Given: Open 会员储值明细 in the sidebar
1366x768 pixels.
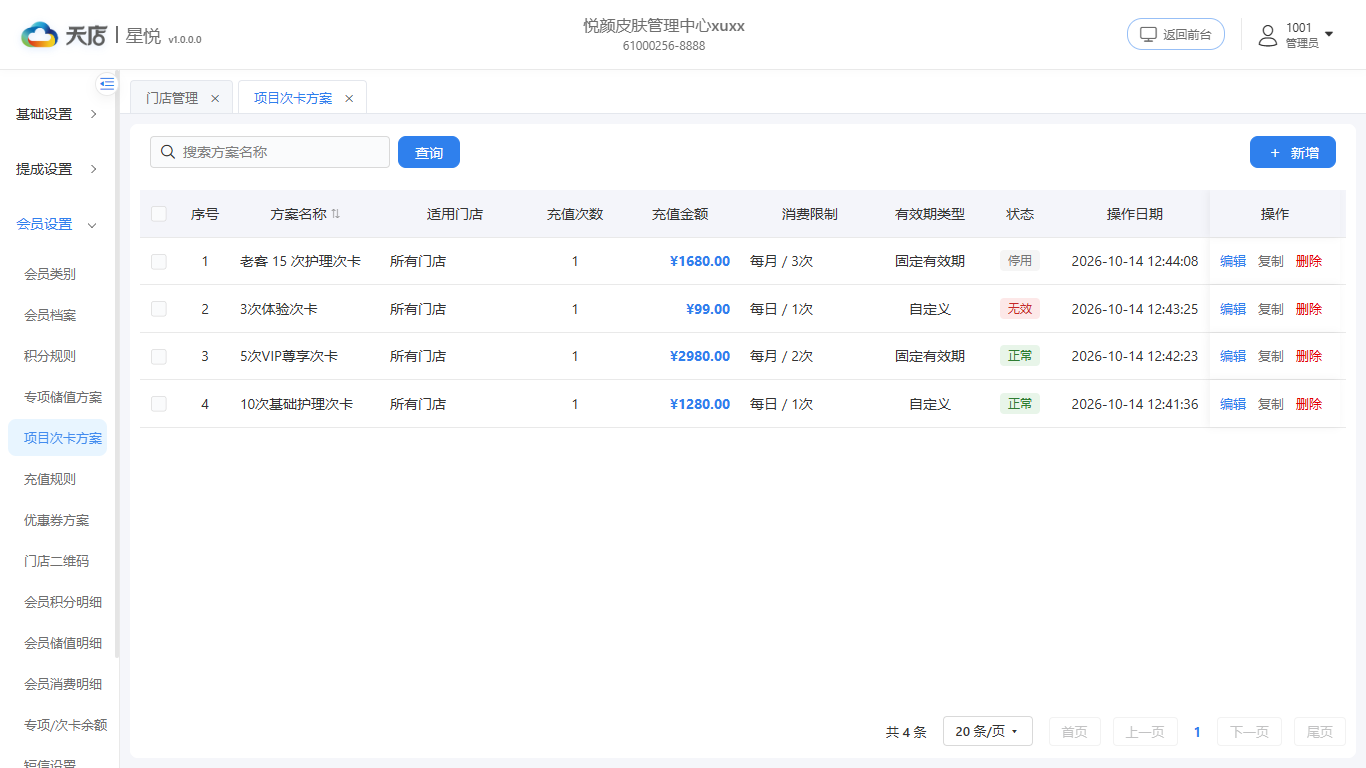Looking at the screenshot, I should click(x=63, y=643).
